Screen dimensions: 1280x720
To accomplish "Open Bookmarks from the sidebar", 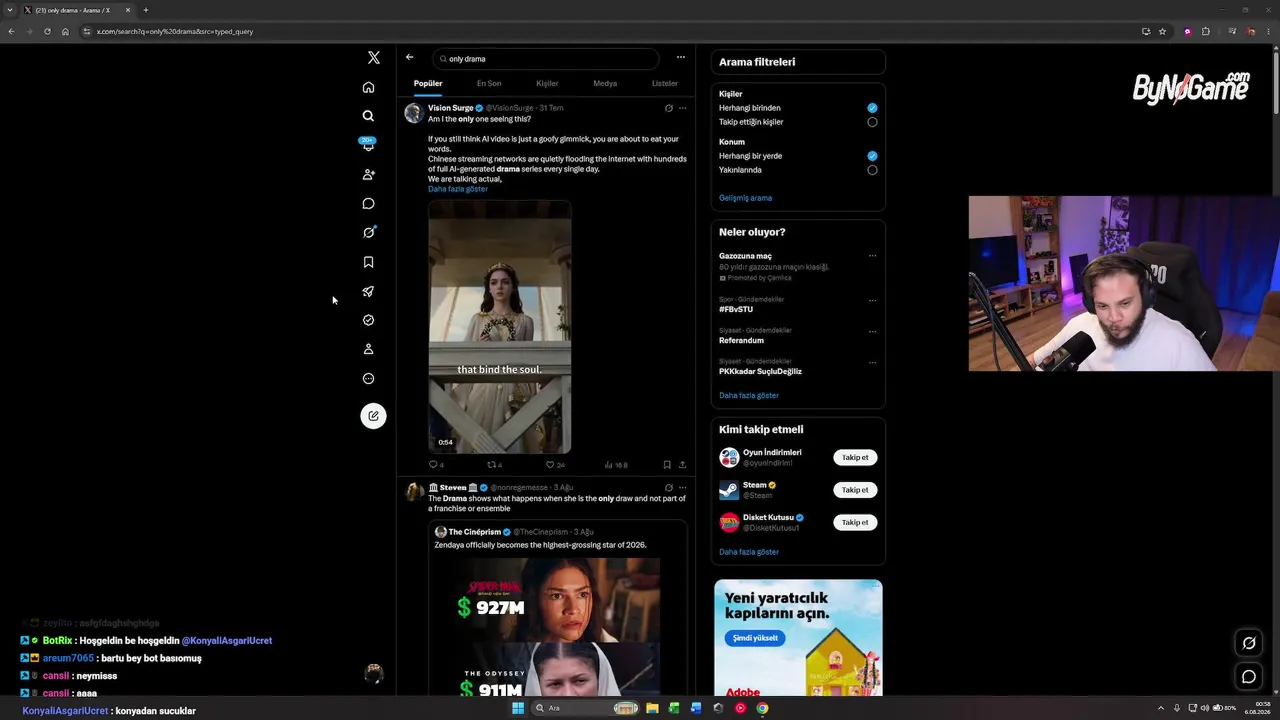I will [x=368, y=262].
